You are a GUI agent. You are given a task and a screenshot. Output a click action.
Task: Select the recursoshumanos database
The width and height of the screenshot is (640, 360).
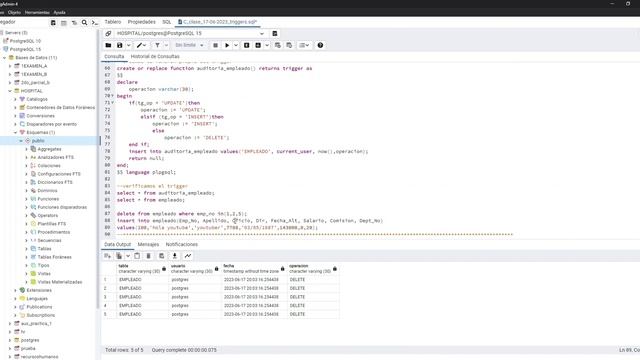point(40,357)
